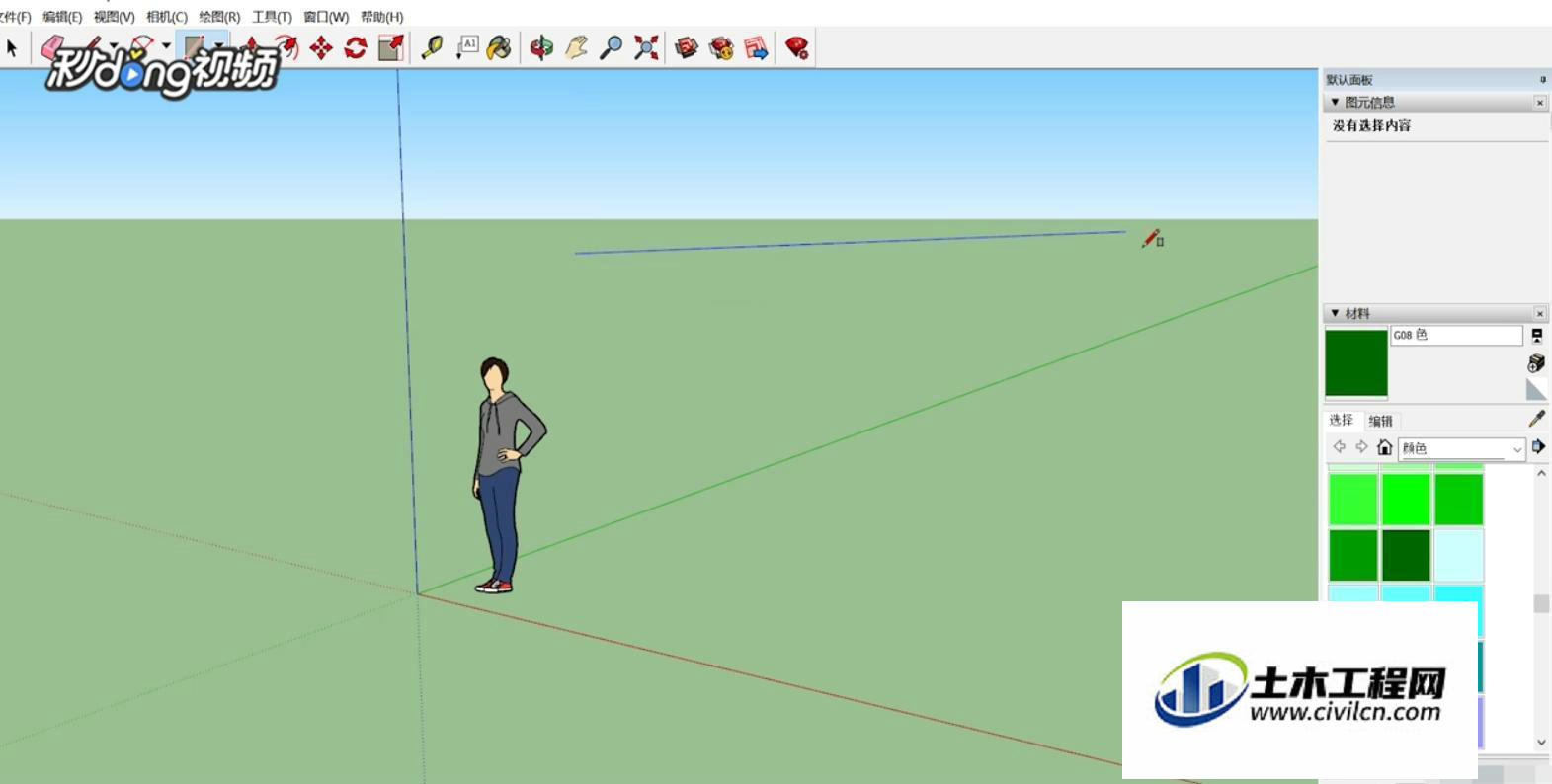Select the Tape Measure tool

pos(432,47)
